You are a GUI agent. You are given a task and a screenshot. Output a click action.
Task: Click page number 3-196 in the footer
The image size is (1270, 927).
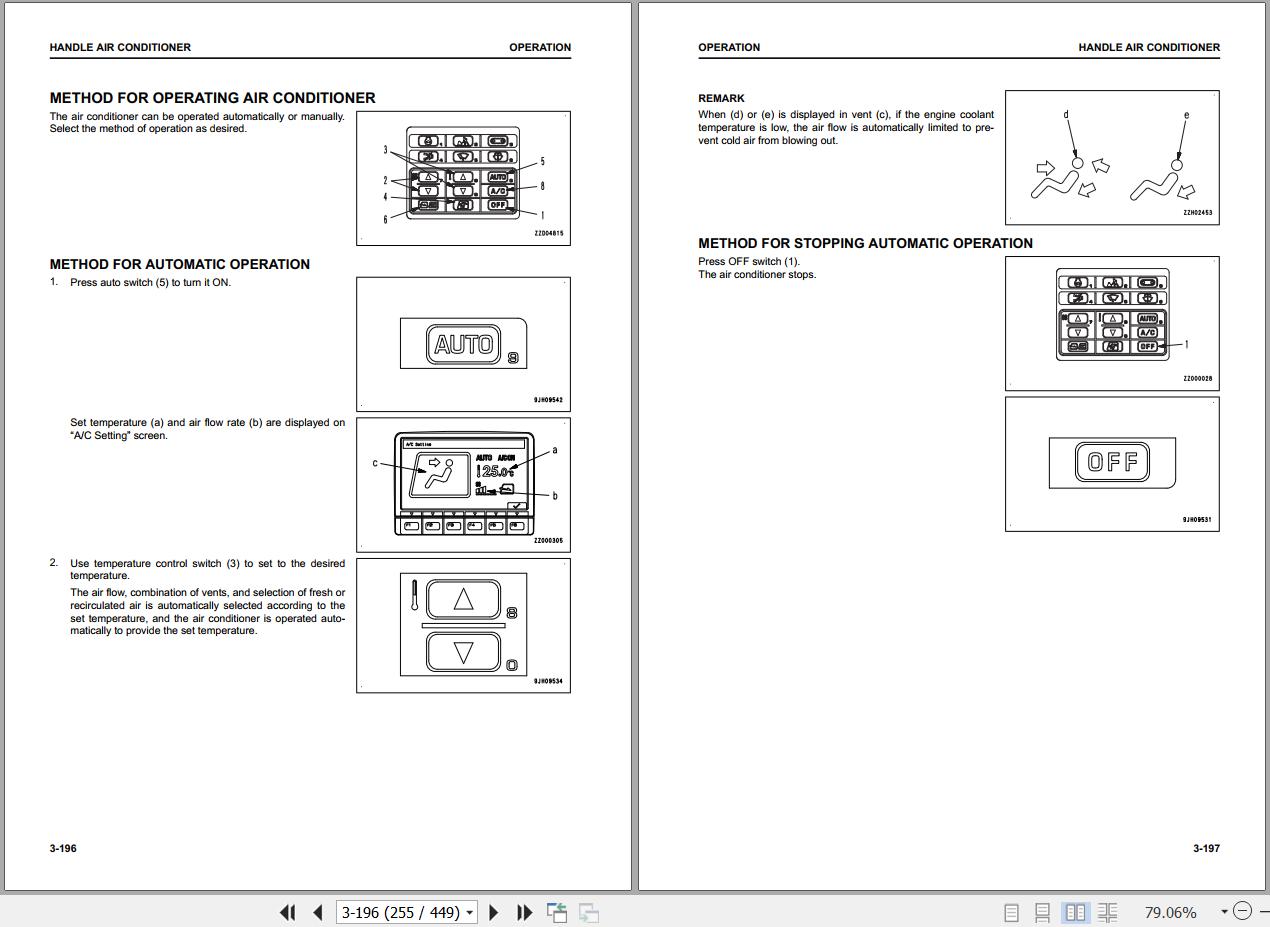(63, 848)
